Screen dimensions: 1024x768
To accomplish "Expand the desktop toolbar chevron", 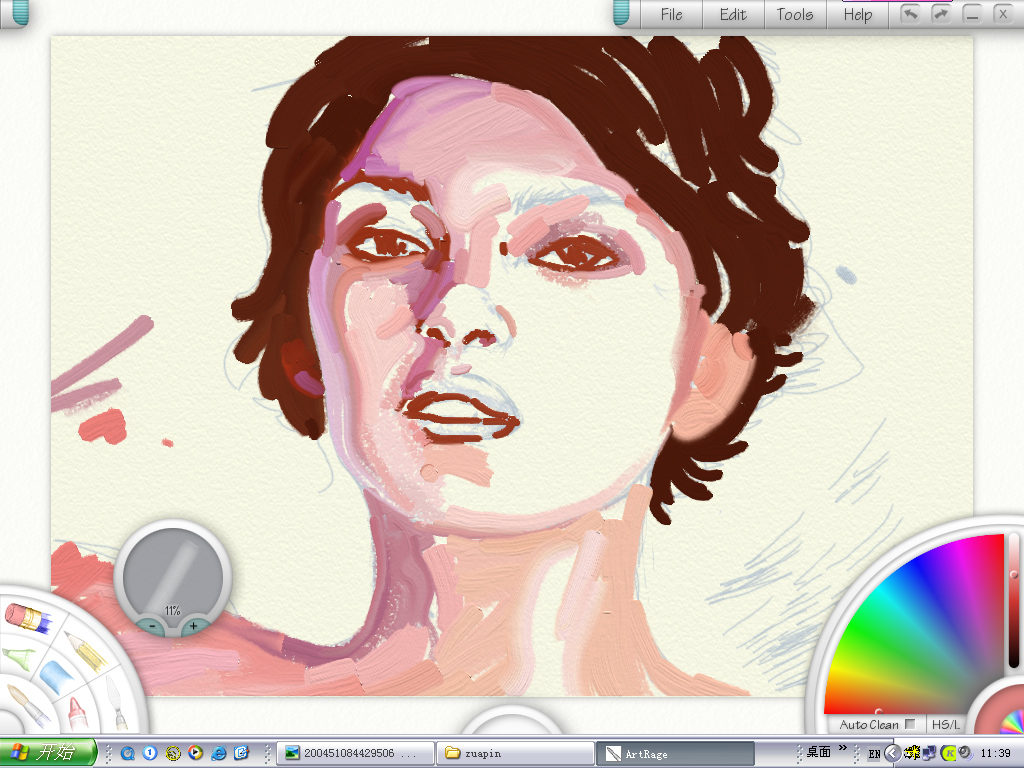I will point(842,748).
